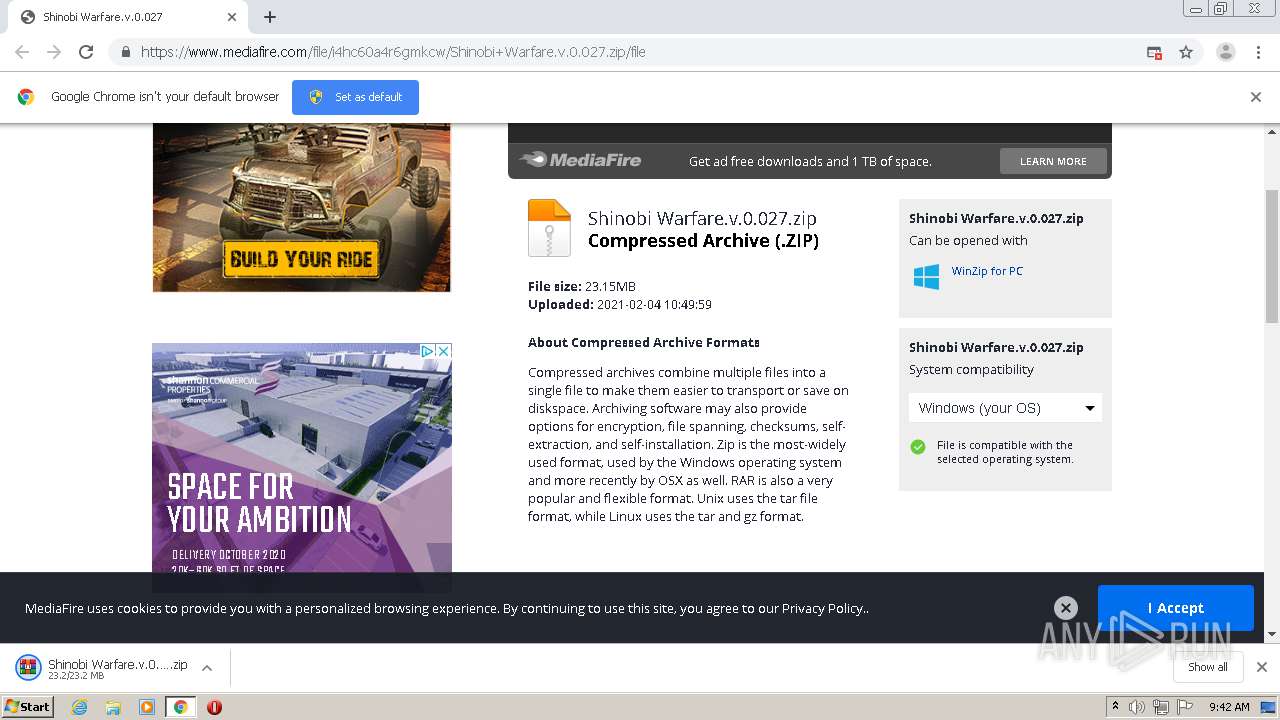Viewport: 1280px width, 720px height.
Task: Expand hidden system tray icons
Action: point(1116,706)
